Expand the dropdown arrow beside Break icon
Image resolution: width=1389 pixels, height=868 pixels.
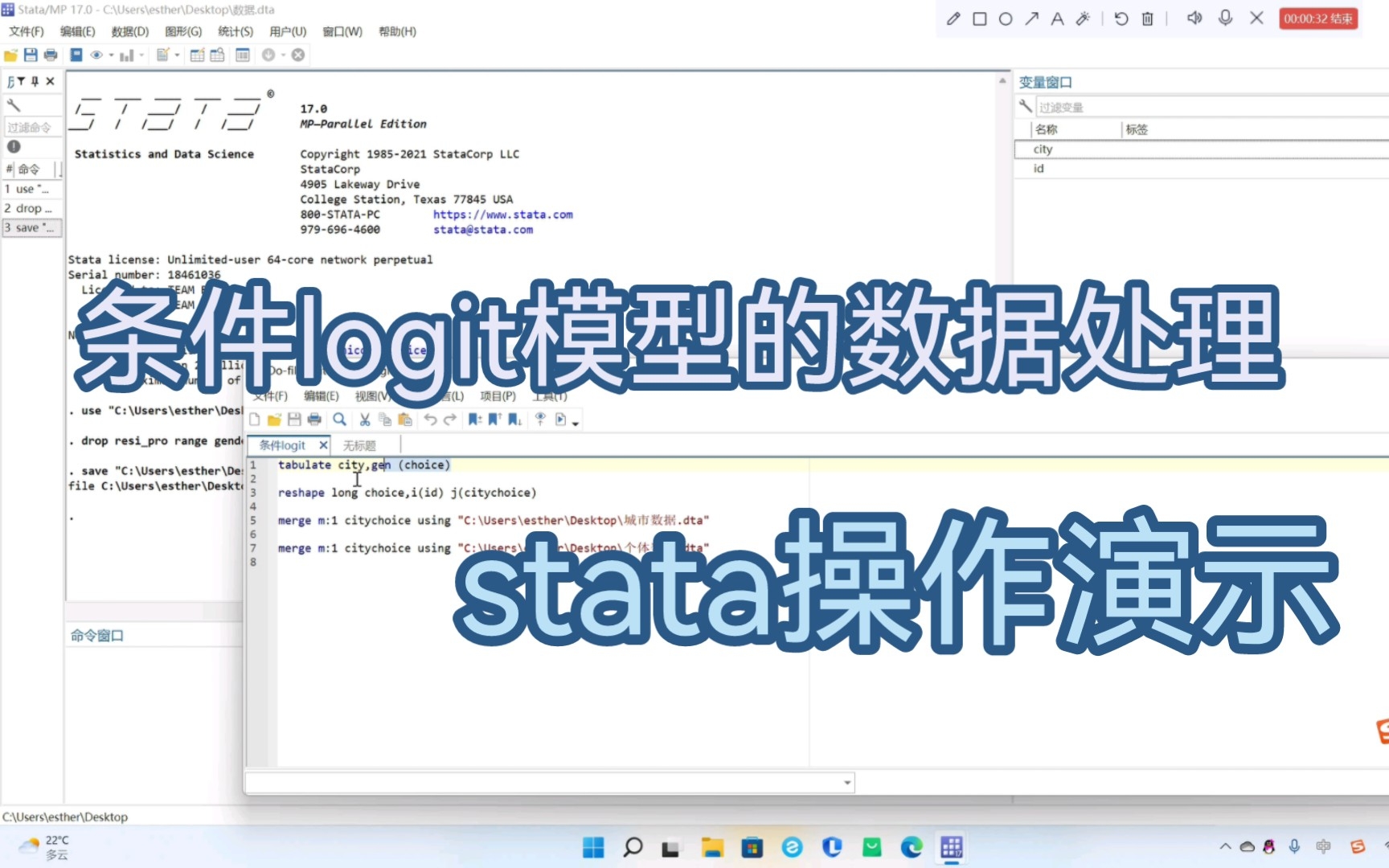pos(283,55)
